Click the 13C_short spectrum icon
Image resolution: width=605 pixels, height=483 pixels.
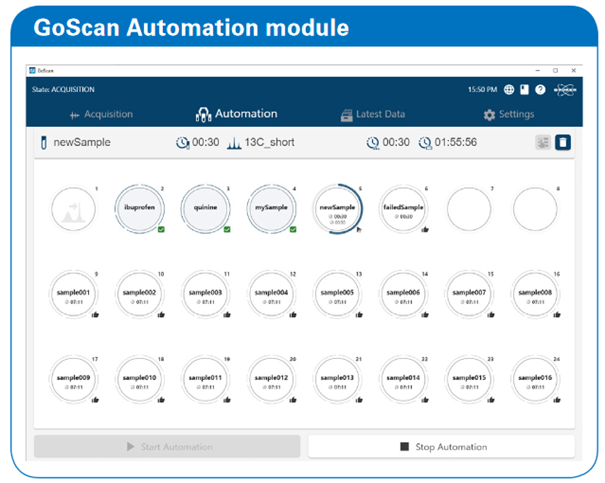(234, 143)
